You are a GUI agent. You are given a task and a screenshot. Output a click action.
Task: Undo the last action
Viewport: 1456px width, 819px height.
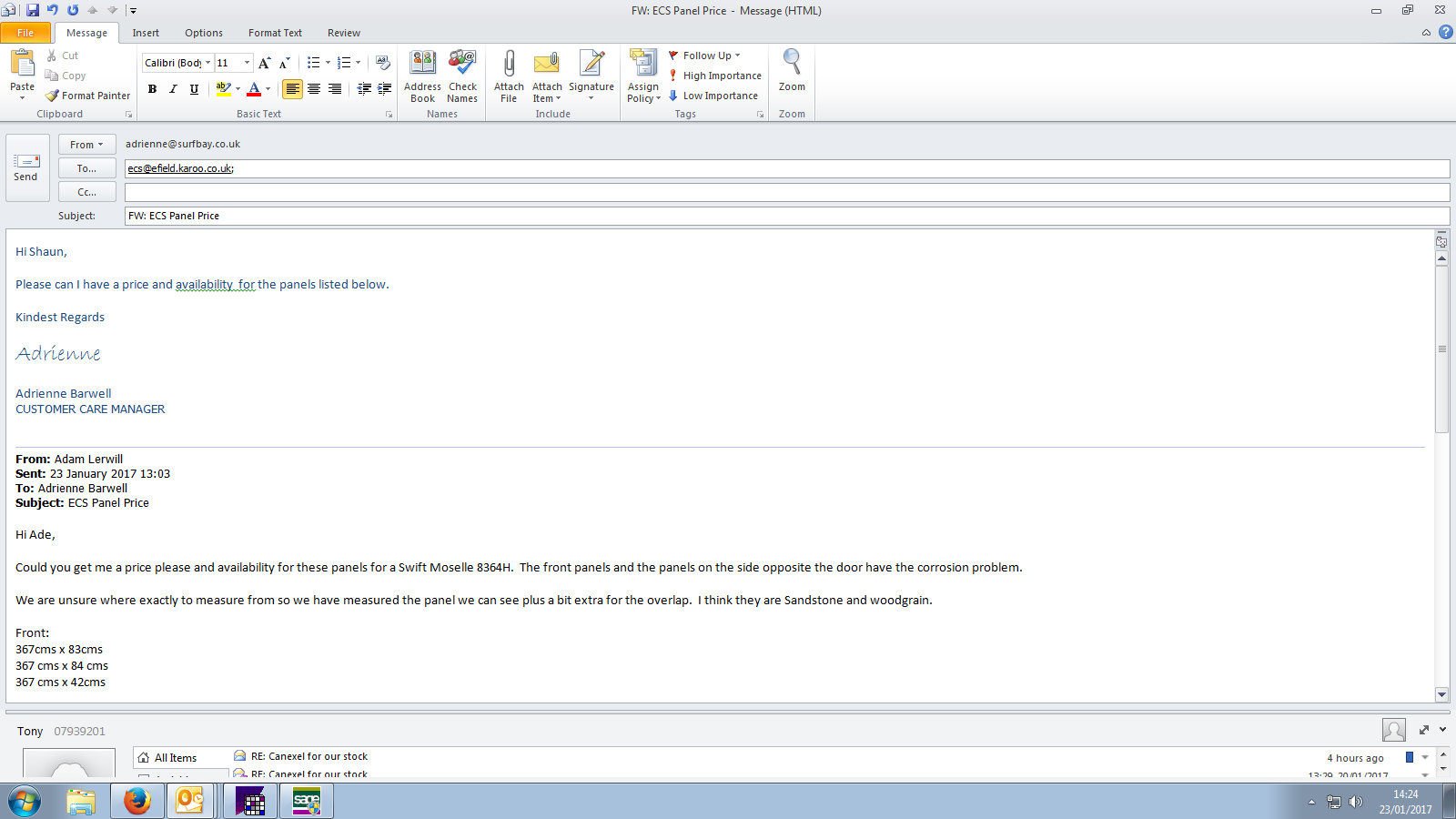coord(53,10)
